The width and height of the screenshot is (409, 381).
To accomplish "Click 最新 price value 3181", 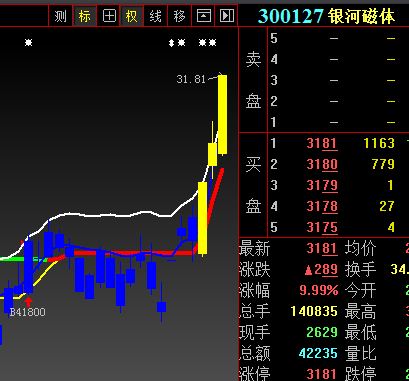I will coord(322,248).
